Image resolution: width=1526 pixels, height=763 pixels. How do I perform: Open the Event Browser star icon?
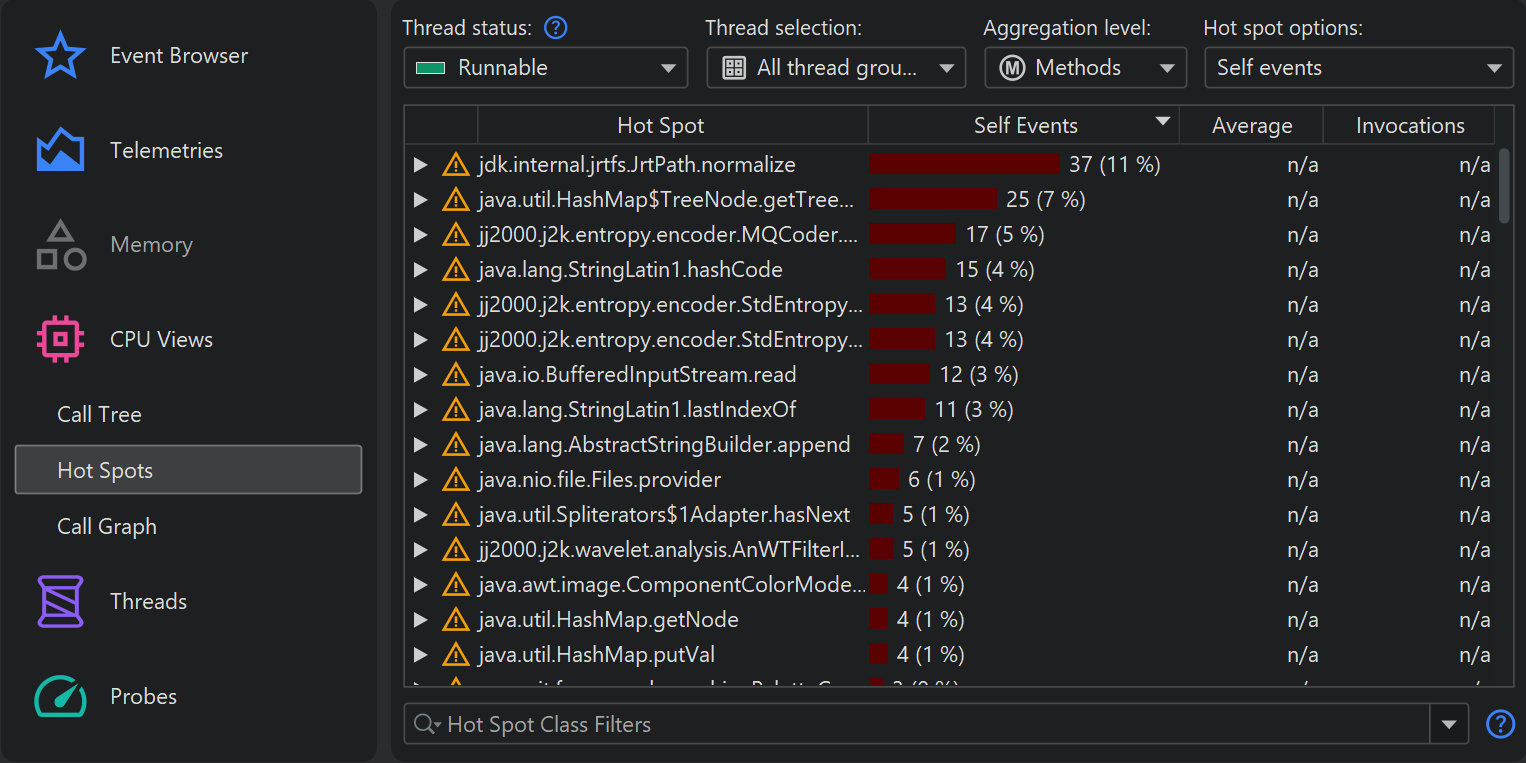pyautogui.click(x=60, y=56)
